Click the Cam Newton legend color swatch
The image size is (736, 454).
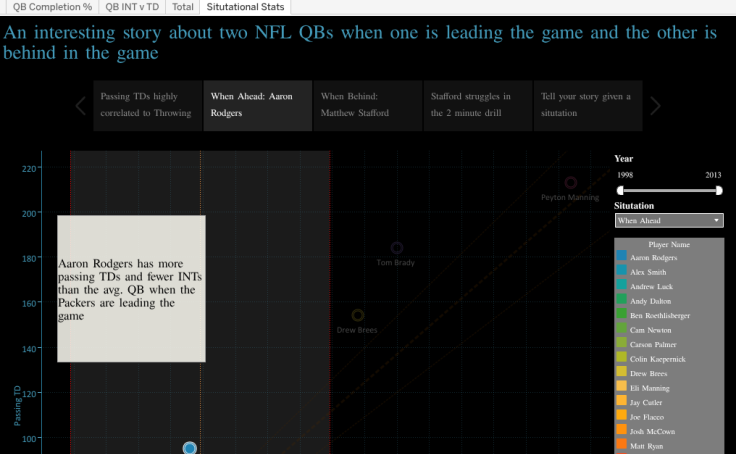pos(621,328)
